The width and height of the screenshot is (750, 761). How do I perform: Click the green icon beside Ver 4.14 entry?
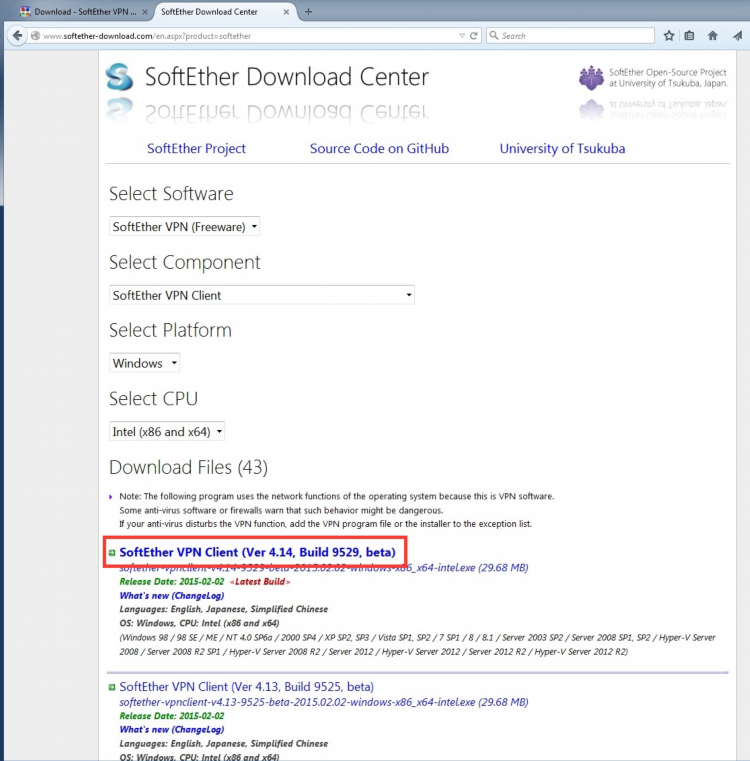112,553
